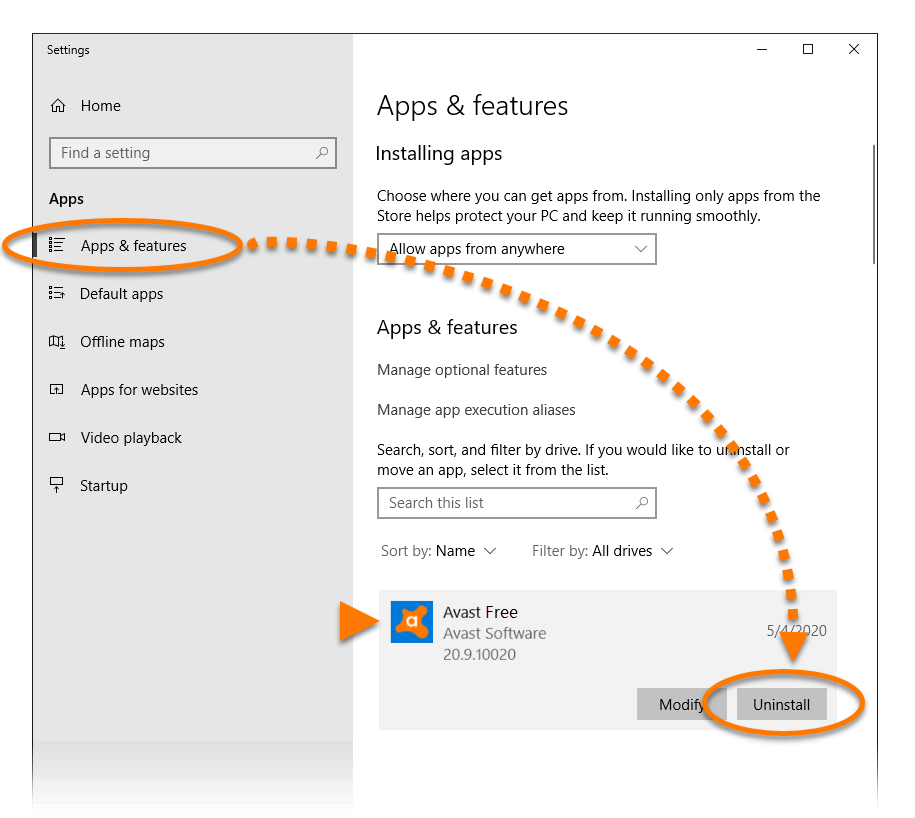Open Manage app execution aliases link

[x=476, y=410]
